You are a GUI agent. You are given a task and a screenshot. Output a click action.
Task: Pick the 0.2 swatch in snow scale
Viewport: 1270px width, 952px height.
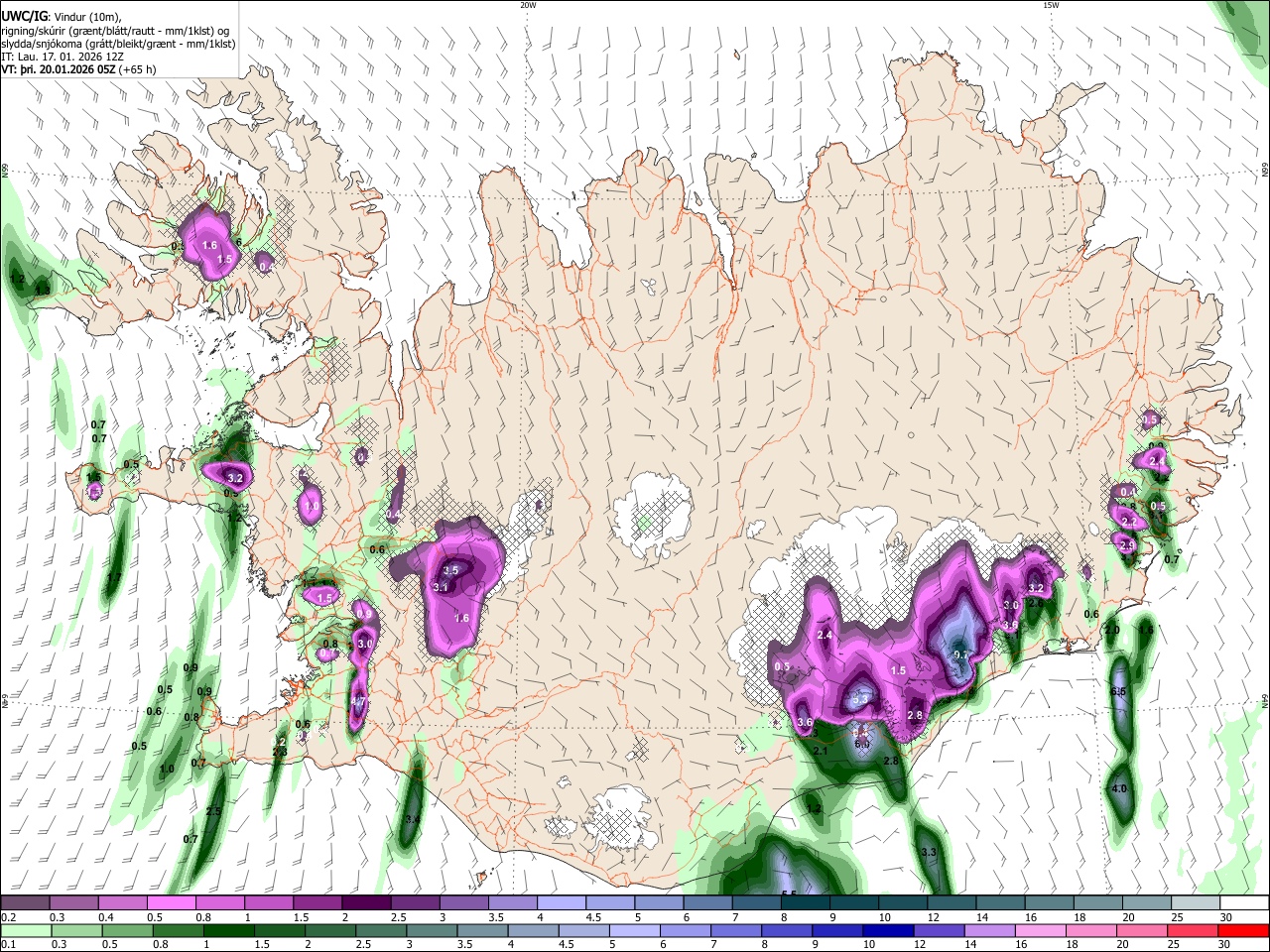[26, 903]
